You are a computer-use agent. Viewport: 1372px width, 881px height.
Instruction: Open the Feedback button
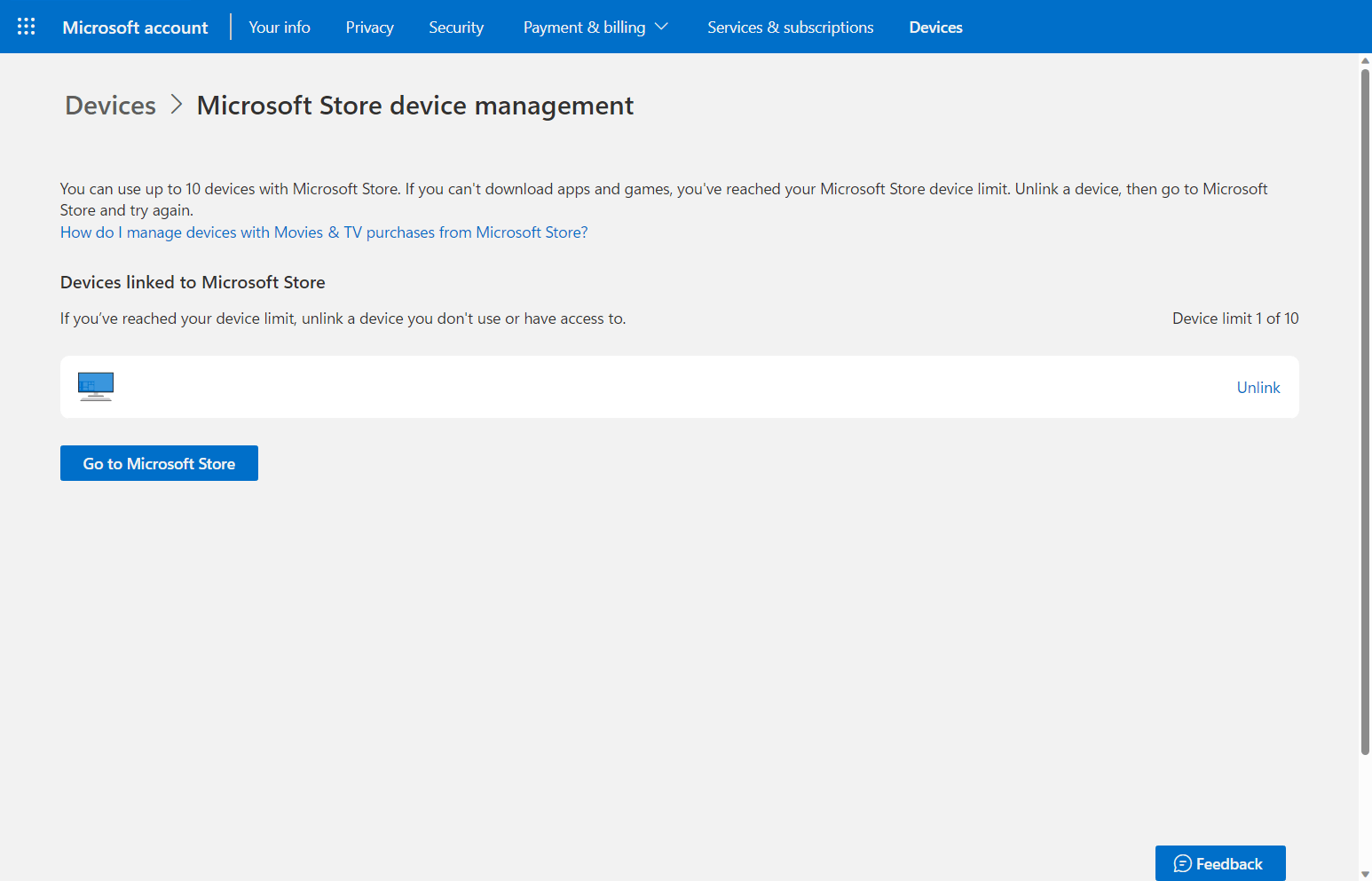coord(1220,863)
